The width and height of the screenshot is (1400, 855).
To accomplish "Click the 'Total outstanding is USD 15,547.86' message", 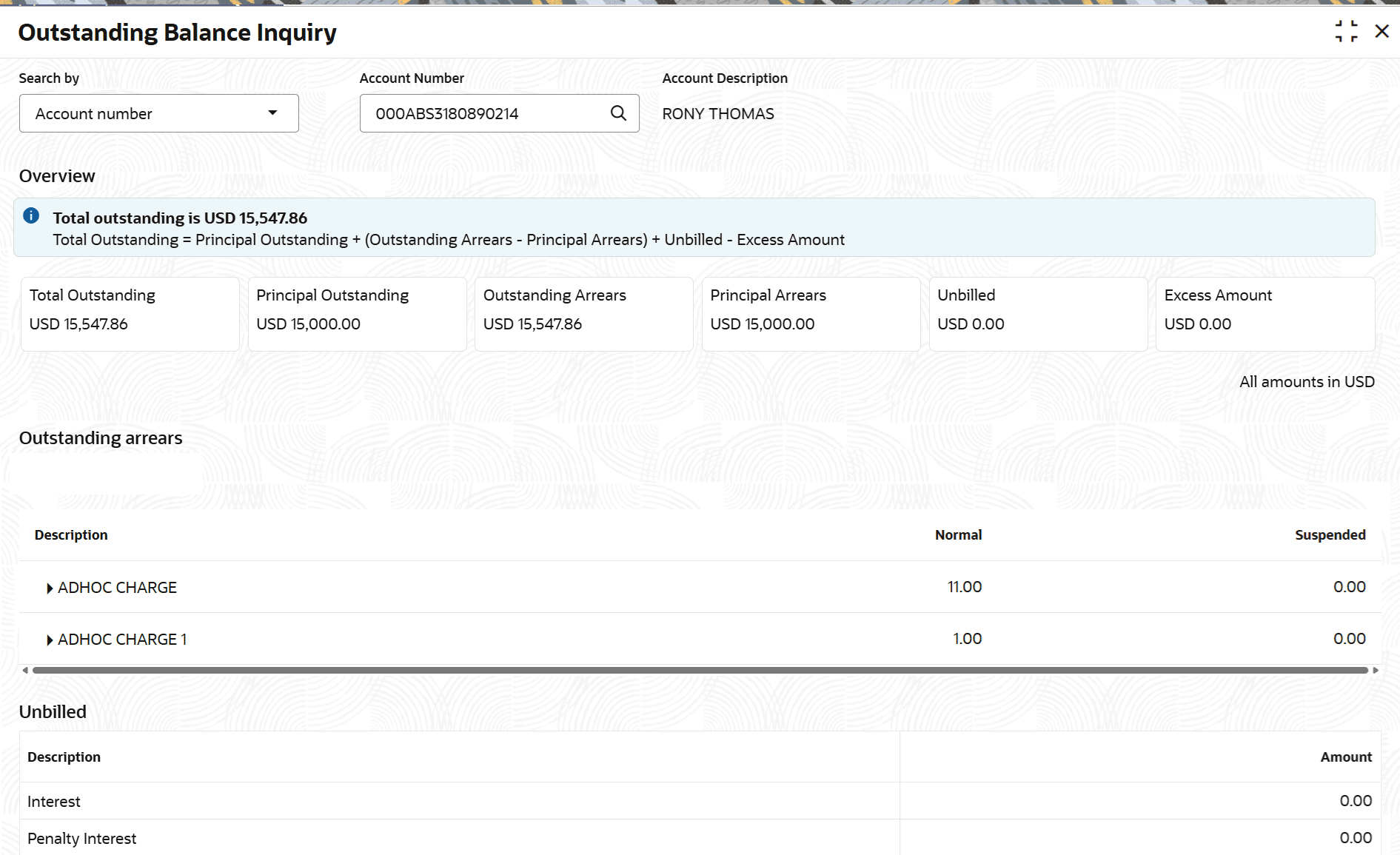I will coord(180,218).
